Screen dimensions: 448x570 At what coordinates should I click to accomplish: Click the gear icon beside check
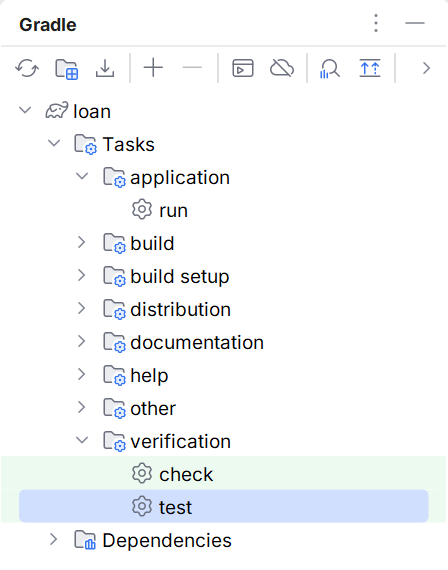coord(142,473)
